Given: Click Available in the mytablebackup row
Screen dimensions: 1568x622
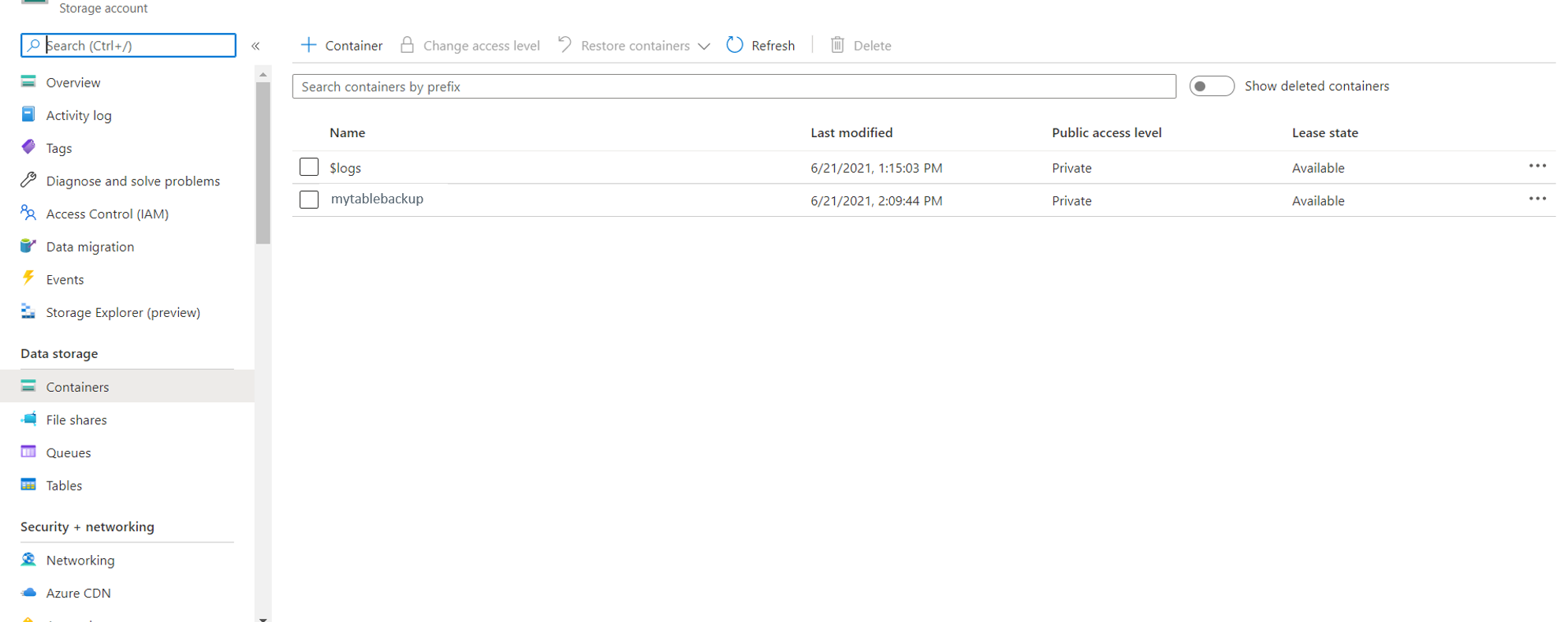Looking at the screenshot, I should [x=1318, y=201].
